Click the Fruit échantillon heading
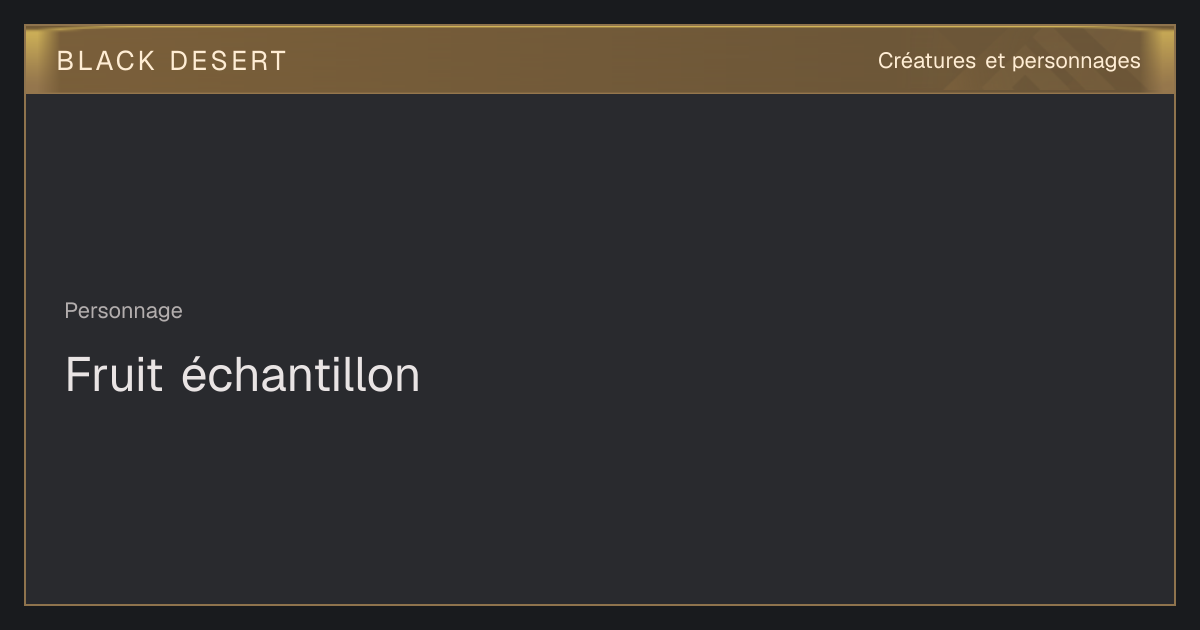Image resolution: width=1200 pixels, height=630 pixels. click(243, 374)
